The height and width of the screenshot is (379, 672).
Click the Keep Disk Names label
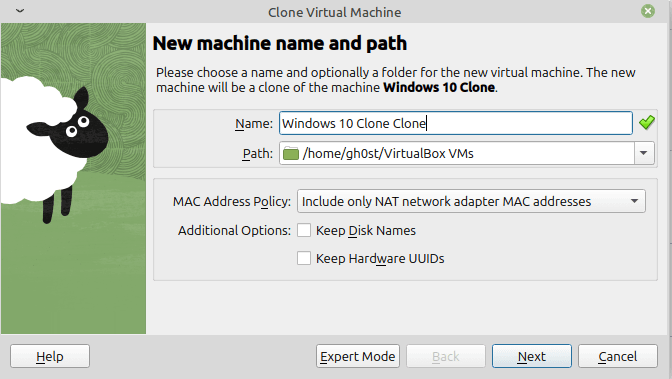[366, 231]
